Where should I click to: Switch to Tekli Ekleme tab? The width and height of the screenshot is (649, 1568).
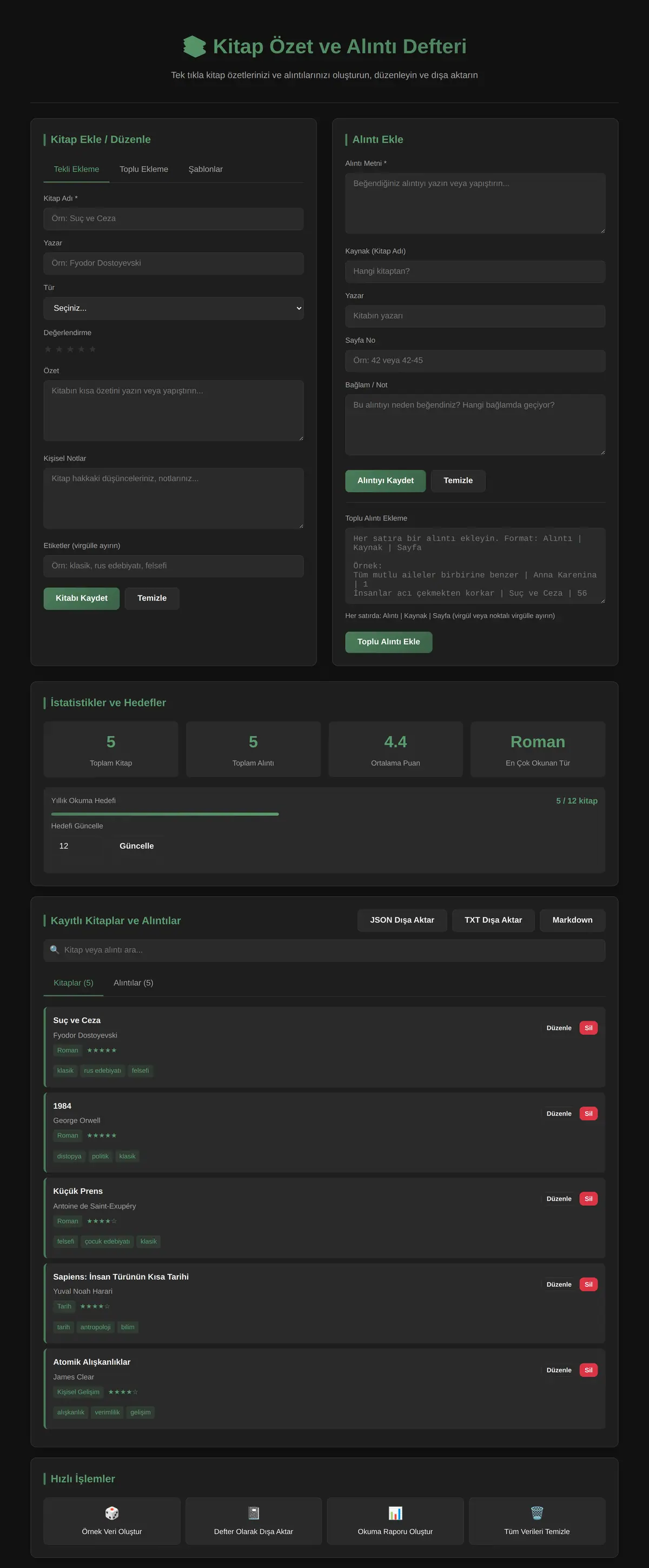tap(76, 169)
